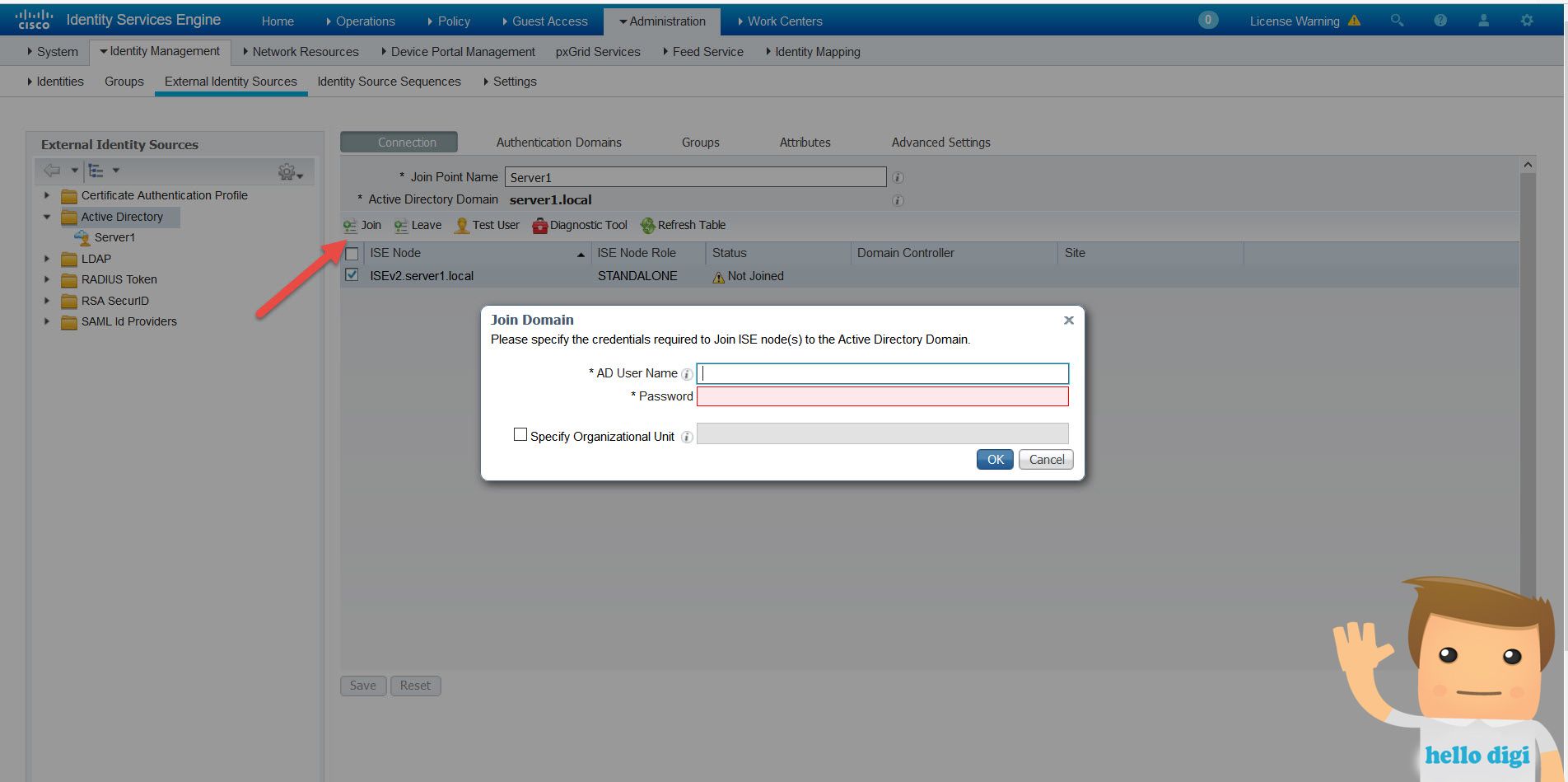This screenshot has height=782, width=1568.
Task: Click the info icon beside Join Point Name
Action: pos(898,178)
